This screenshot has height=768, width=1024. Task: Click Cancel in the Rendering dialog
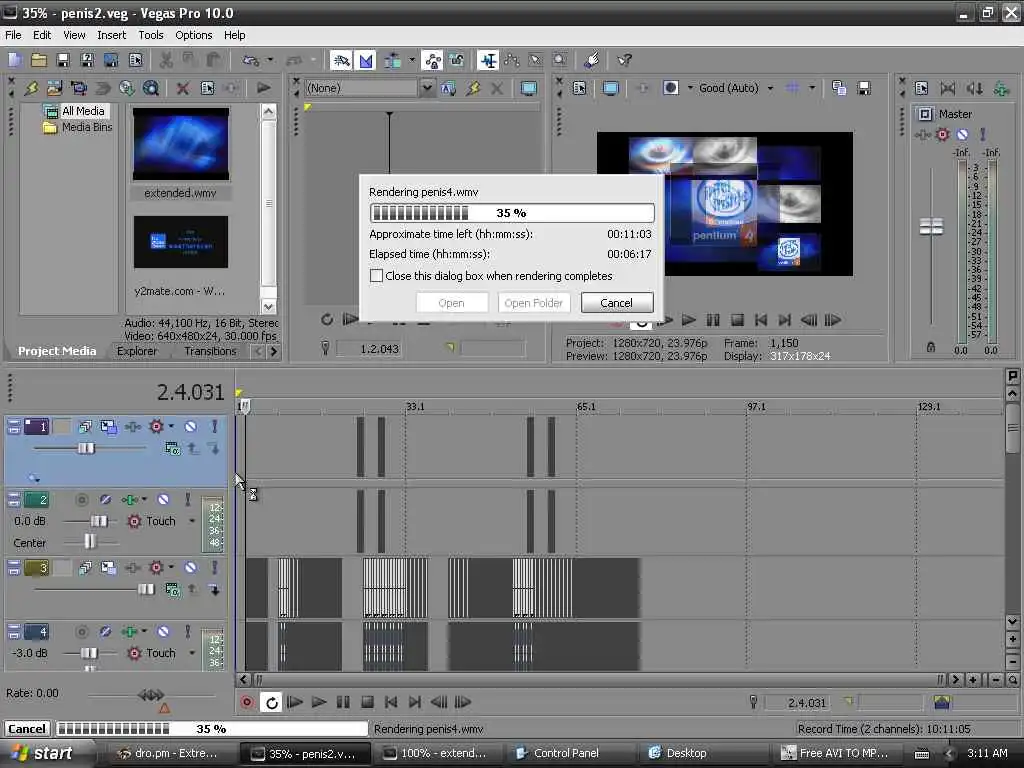point(616,303)
